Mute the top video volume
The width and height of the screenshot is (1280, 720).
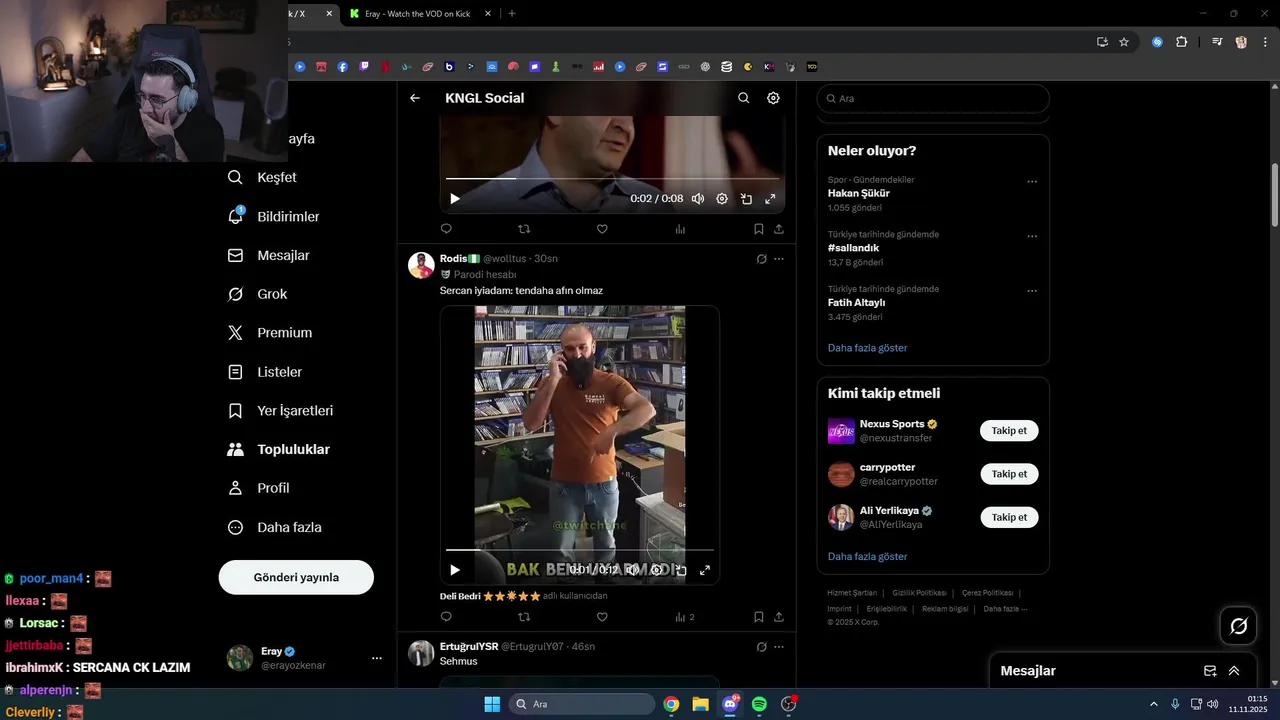click(x=698, y=199)
